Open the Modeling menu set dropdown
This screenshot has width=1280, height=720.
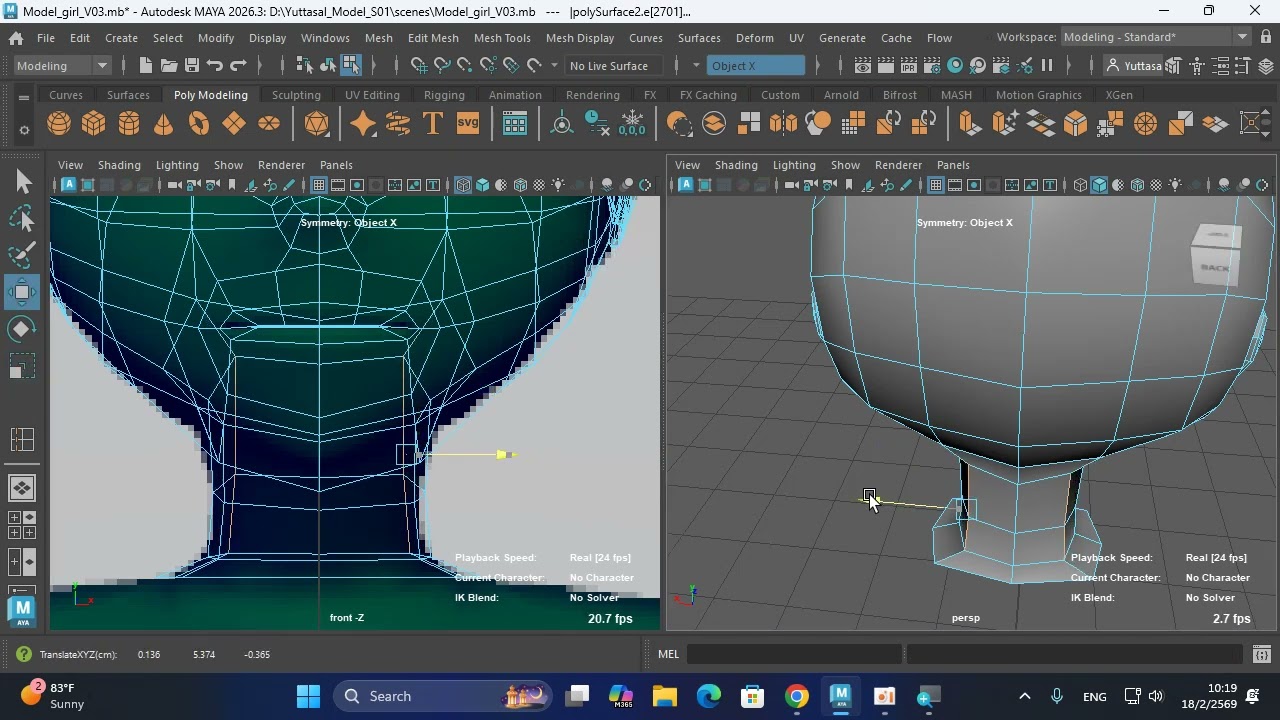point(62,66)
